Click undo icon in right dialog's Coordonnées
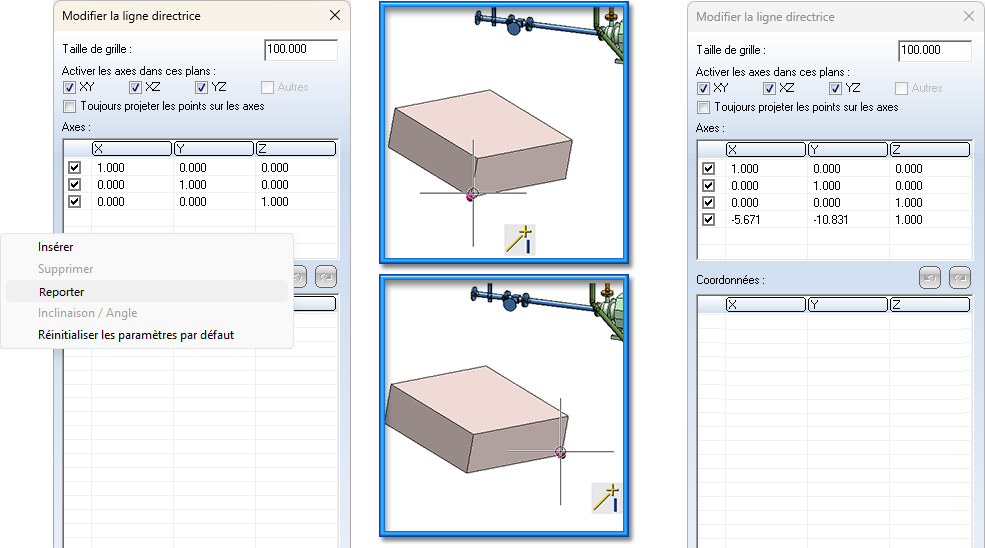 pos(930,278)
